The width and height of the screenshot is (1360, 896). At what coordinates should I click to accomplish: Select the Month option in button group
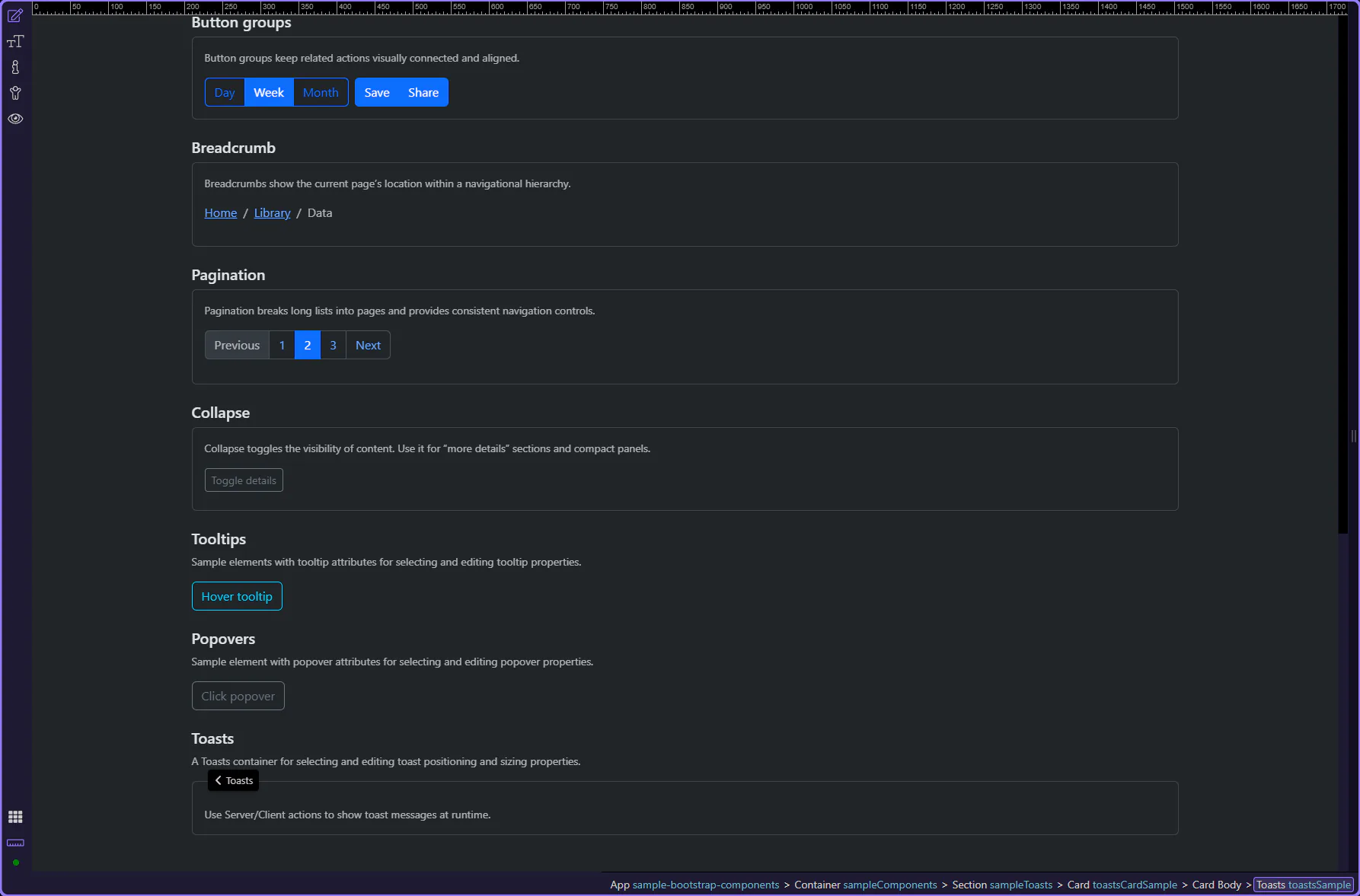321,93
